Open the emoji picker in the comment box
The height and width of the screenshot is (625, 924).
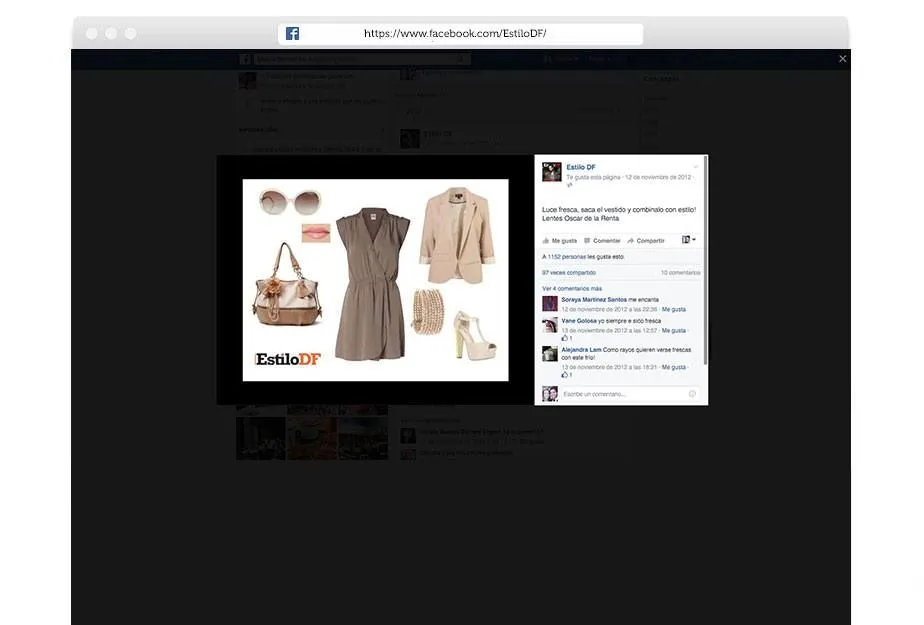click(x=692, y=393)
